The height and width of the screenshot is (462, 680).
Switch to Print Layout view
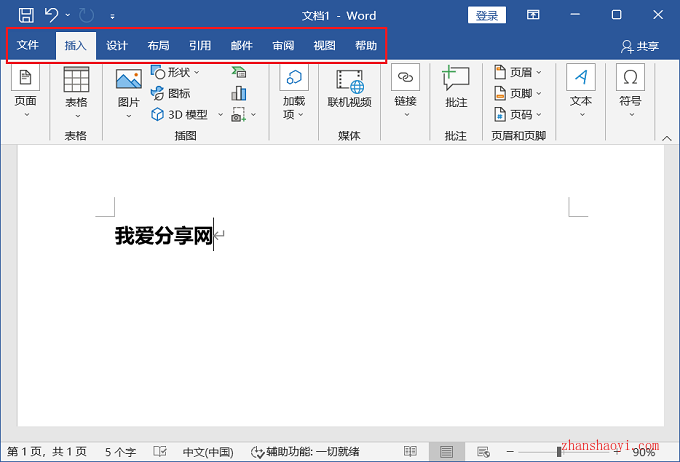pyautogui.click(x=446, y=452)
